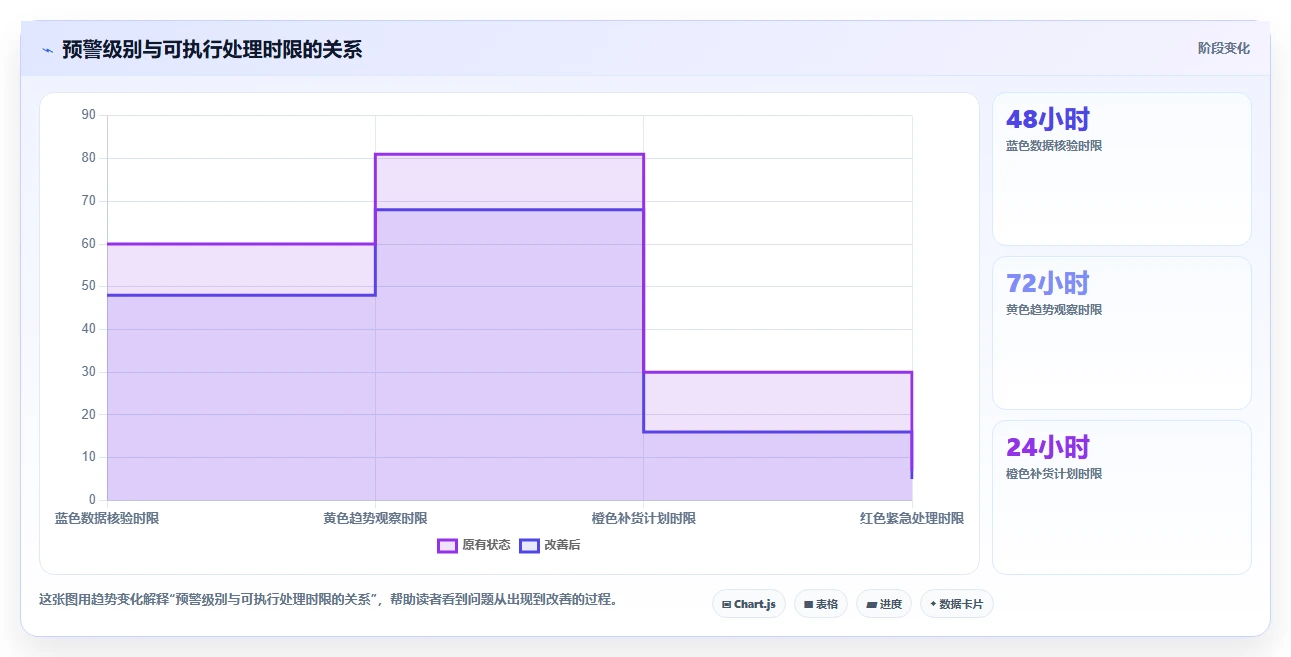Select the 48小时 data card
The width and height of the screenshot is (1291, 657).
(1121, 169)
